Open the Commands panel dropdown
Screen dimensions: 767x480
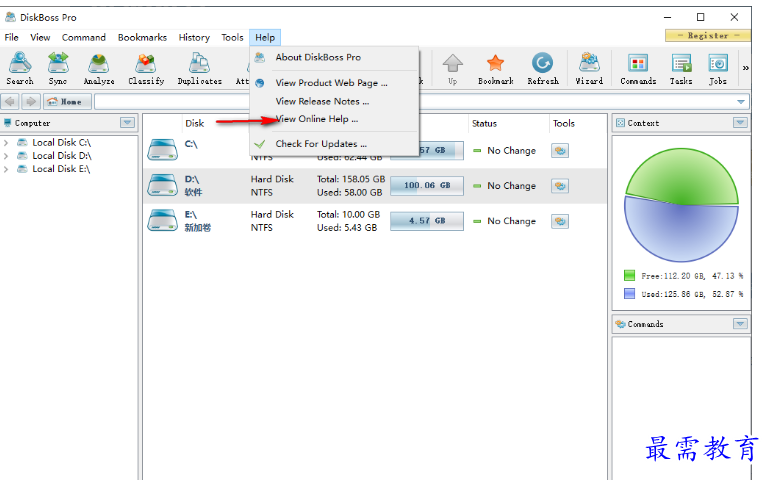tap(740, 324)
